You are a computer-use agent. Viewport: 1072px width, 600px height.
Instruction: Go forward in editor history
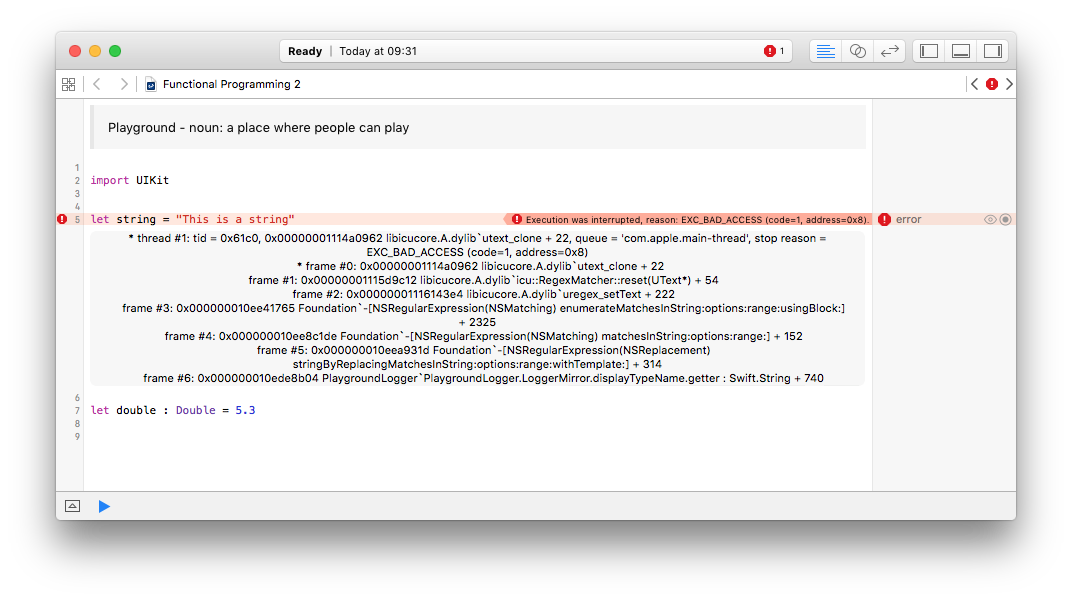pos(124,84)
